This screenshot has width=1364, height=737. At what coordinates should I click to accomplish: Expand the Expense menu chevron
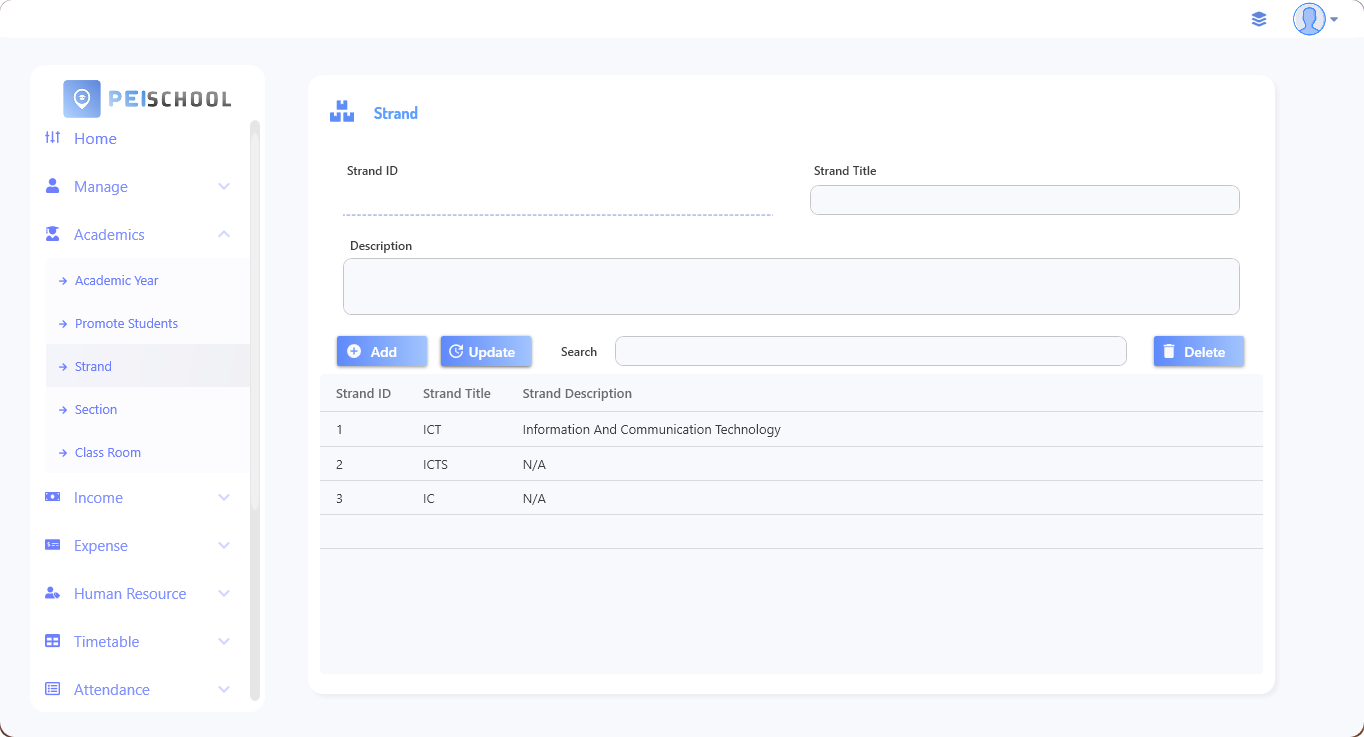[x=224, y=546]
